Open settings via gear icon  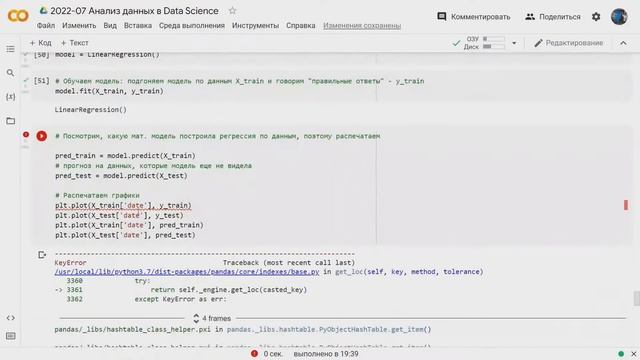point(596,17)
